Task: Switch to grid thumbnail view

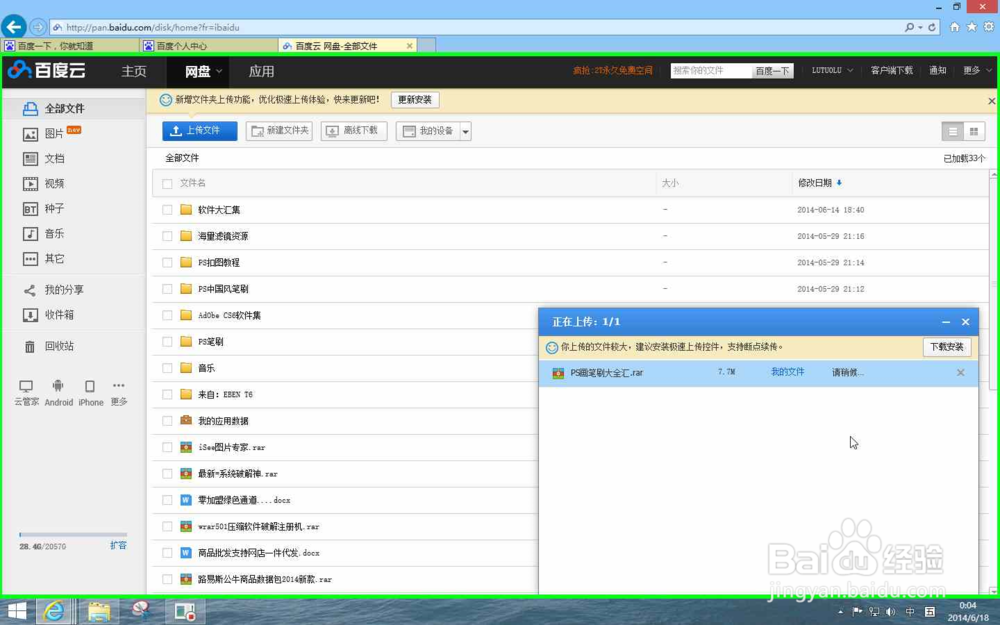Action: coord(974,131)
